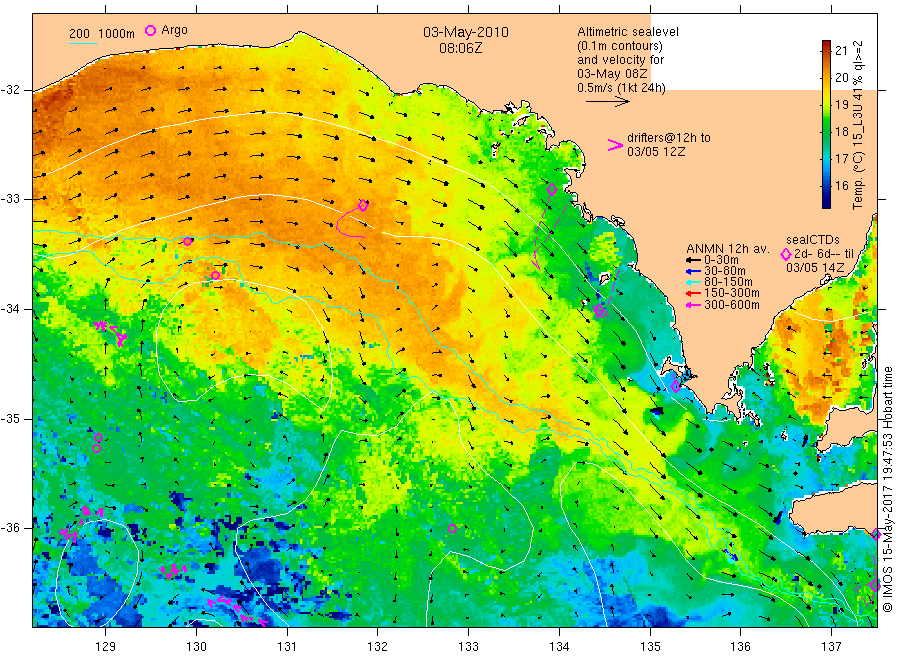Click the '150-300m' depth label
This screenshot has width=900, height=660.
(732, 294)
